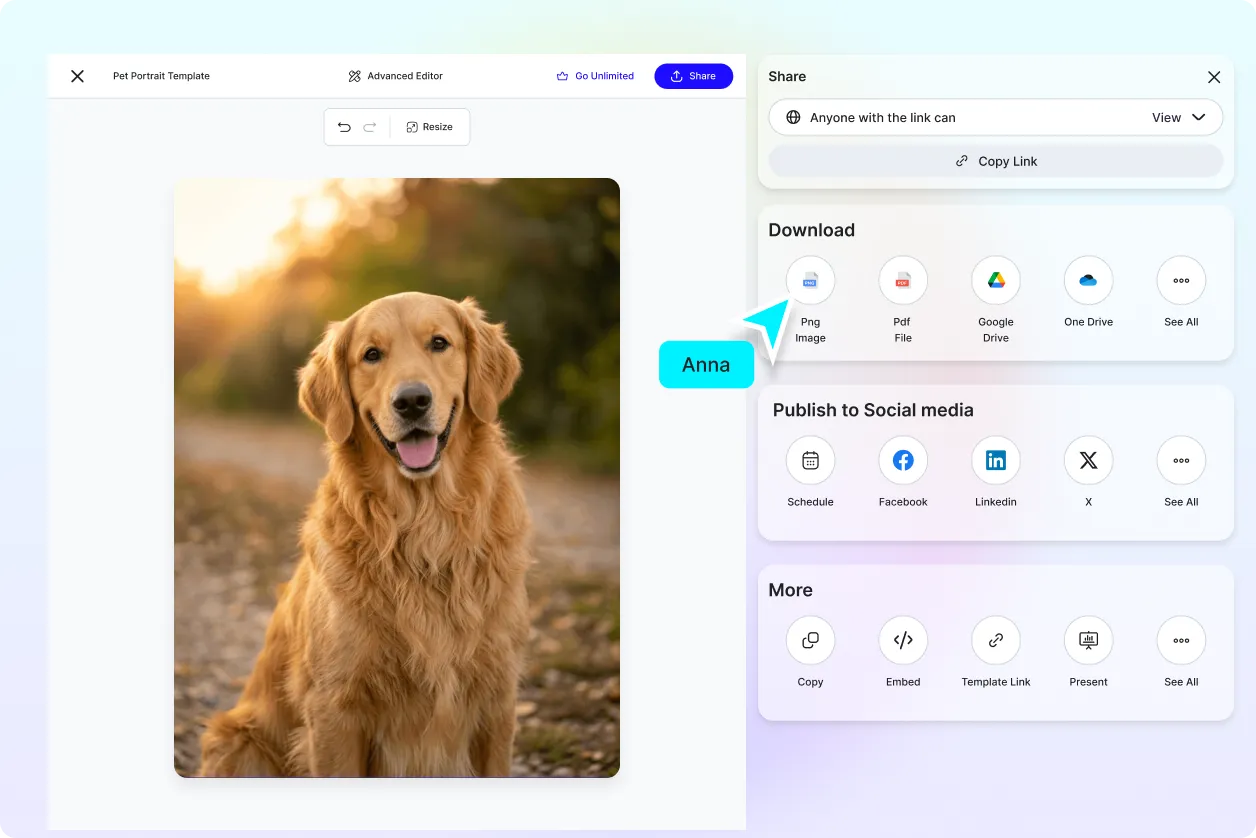
Task: Click the Resize button
Action: 429,127
